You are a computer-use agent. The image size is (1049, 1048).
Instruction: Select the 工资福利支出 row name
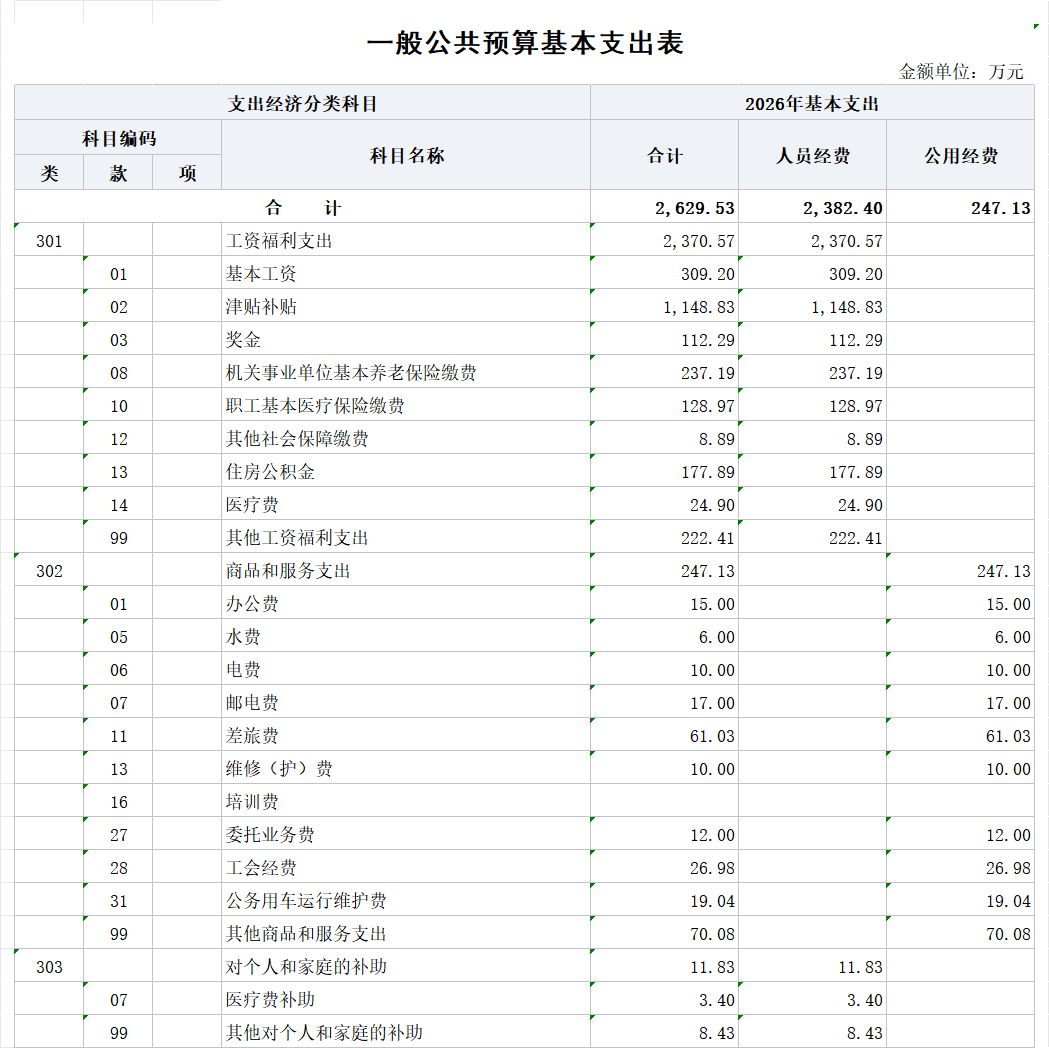[x=406, y=240]
